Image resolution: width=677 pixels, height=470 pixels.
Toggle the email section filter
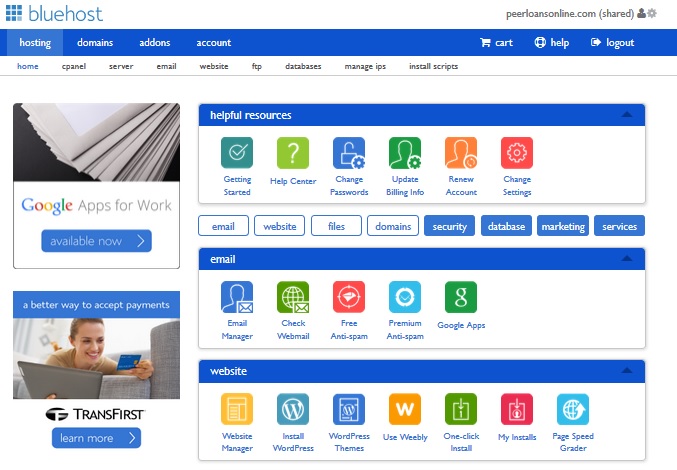(223, 226)
